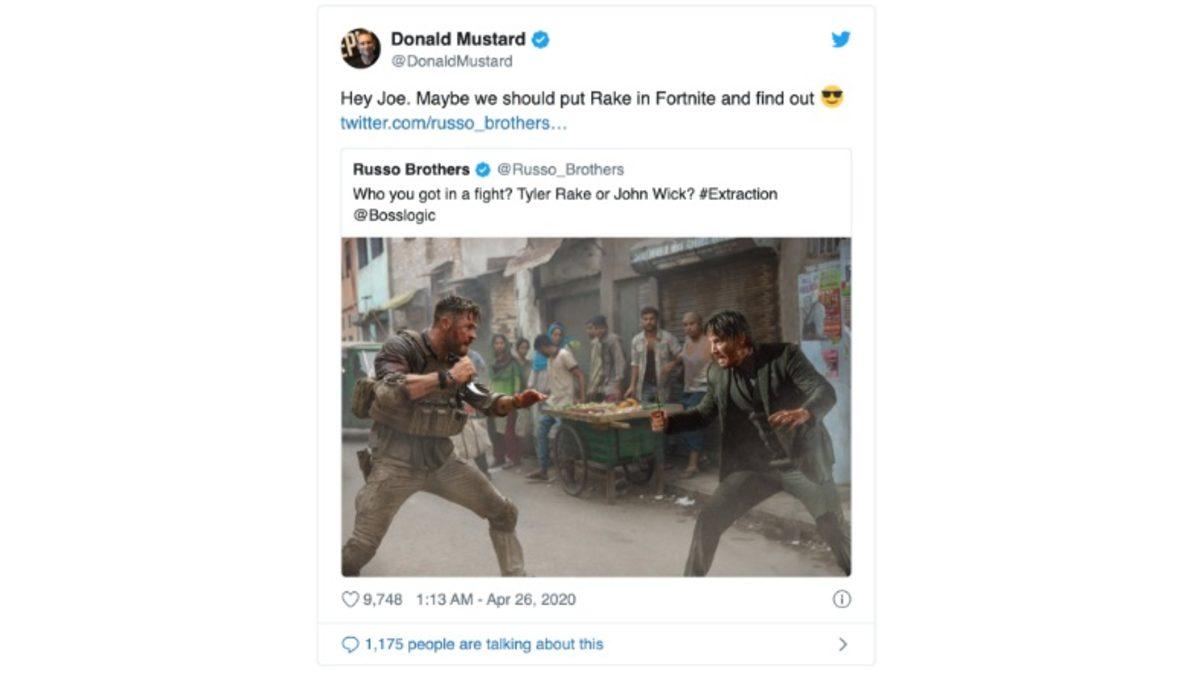Viewport: 1200px width, 675px height.
Task: Click Donald Mustard's verified badge
Action: tap(540, 39)
